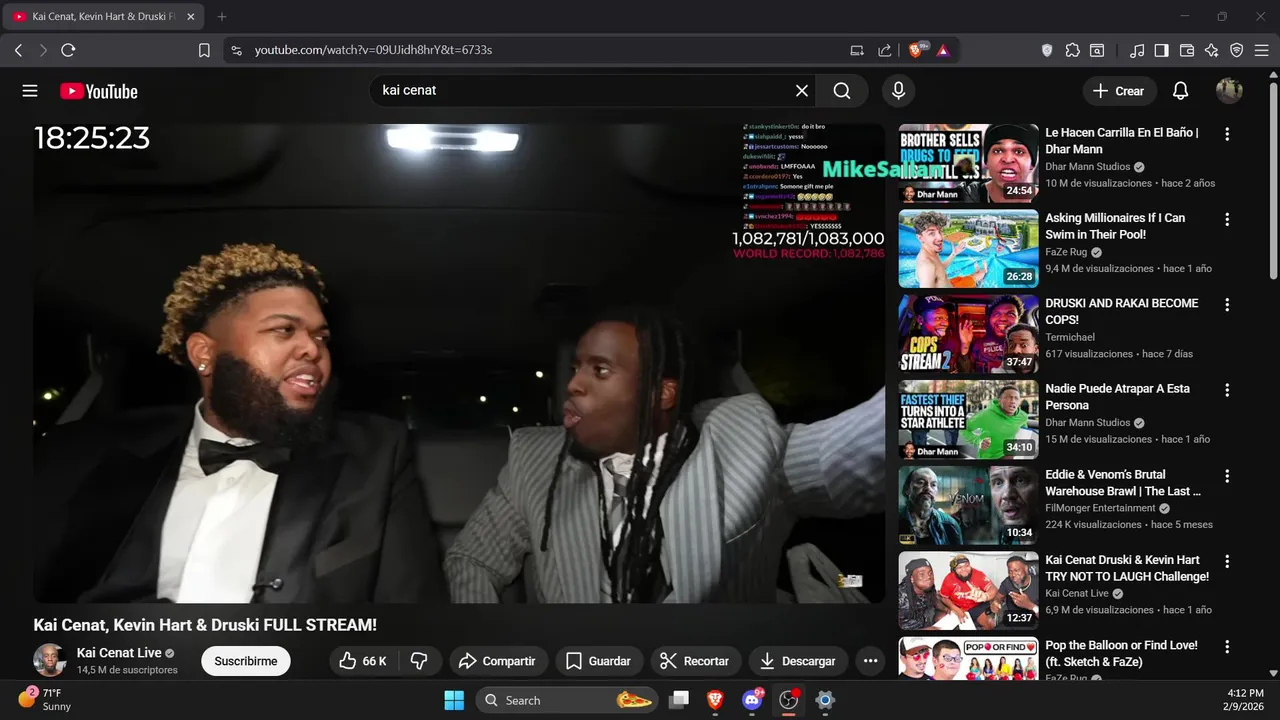Open the Windows Start button

click(x=454, y=700)
